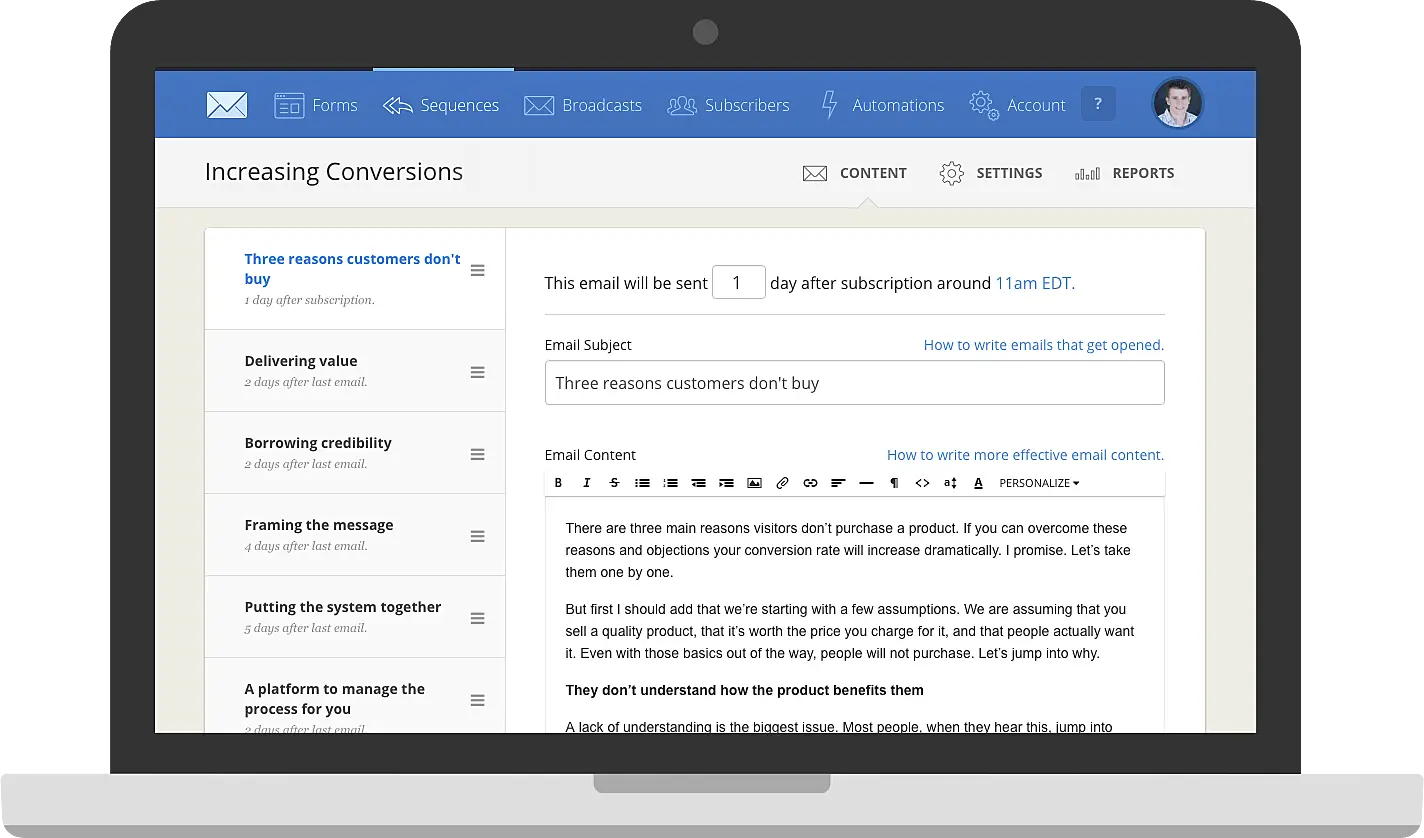Image resolution: width=1424 pixels, height=838 pixels.
Task: Open the HTML code view icon
Action: coord(922,483)
